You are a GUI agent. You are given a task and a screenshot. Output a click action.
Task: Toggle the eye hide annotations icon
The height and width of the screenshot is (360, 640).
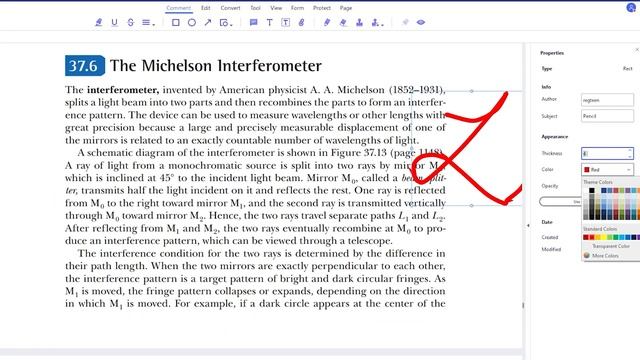click(x=421, y=22)
